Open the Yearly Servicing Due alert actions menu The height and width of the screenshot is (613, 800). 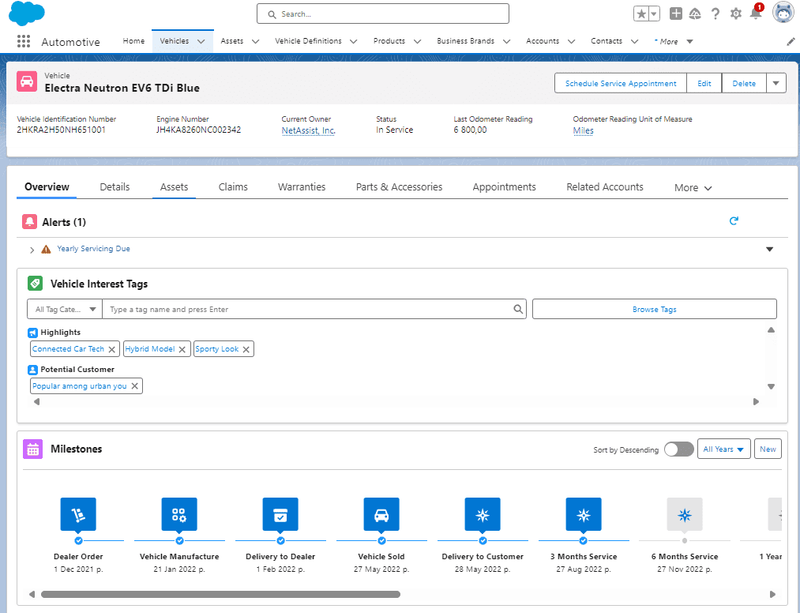pyautogui.click(x=769, y=249)
